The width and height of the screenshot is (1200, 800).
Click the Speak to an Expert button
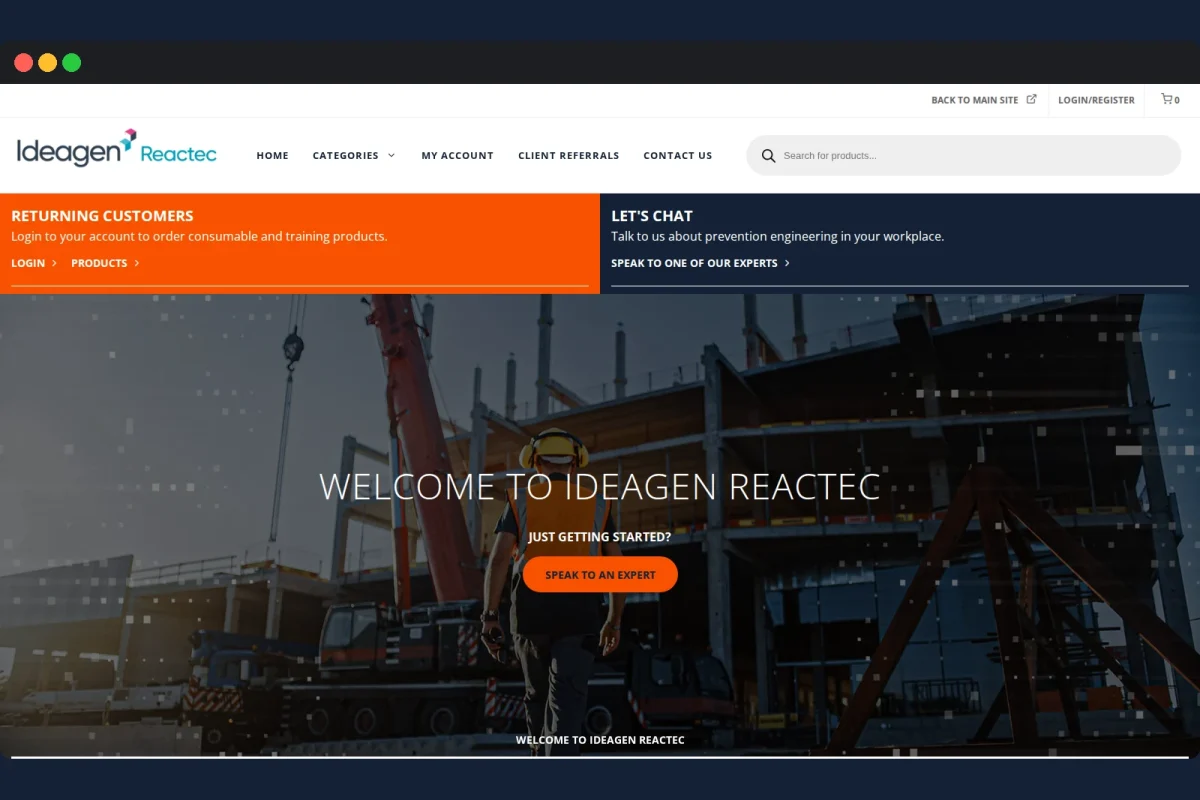point(600,575)
